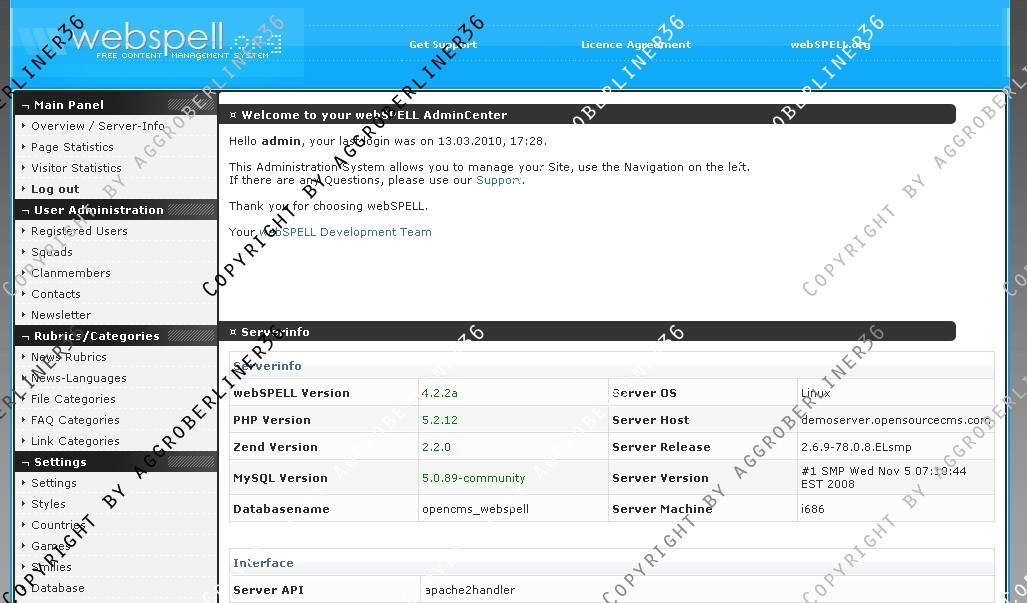Open Contacts in sidebar

pyautogui.click(x=56, y=294)
